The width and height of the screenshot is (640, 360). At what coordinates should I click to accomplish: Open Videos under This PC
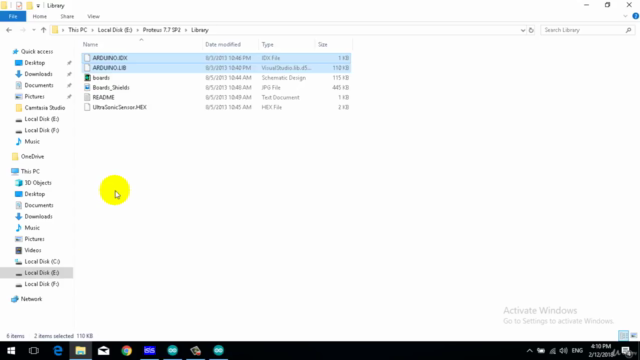pos(33,250)
